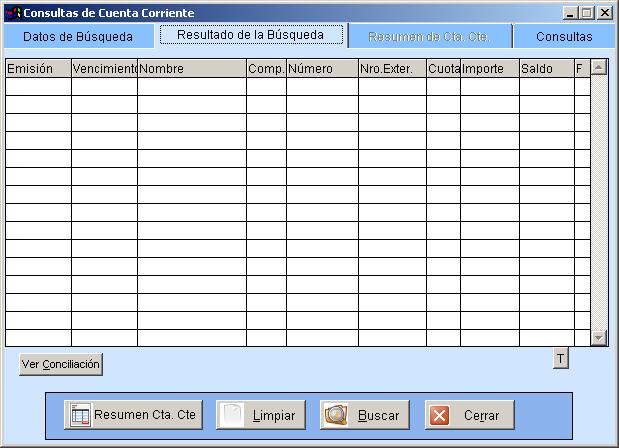Image resolution: width=619 pixels, height=448 pixels.
Task: Select the Importe column header
Action: (489, 69)
